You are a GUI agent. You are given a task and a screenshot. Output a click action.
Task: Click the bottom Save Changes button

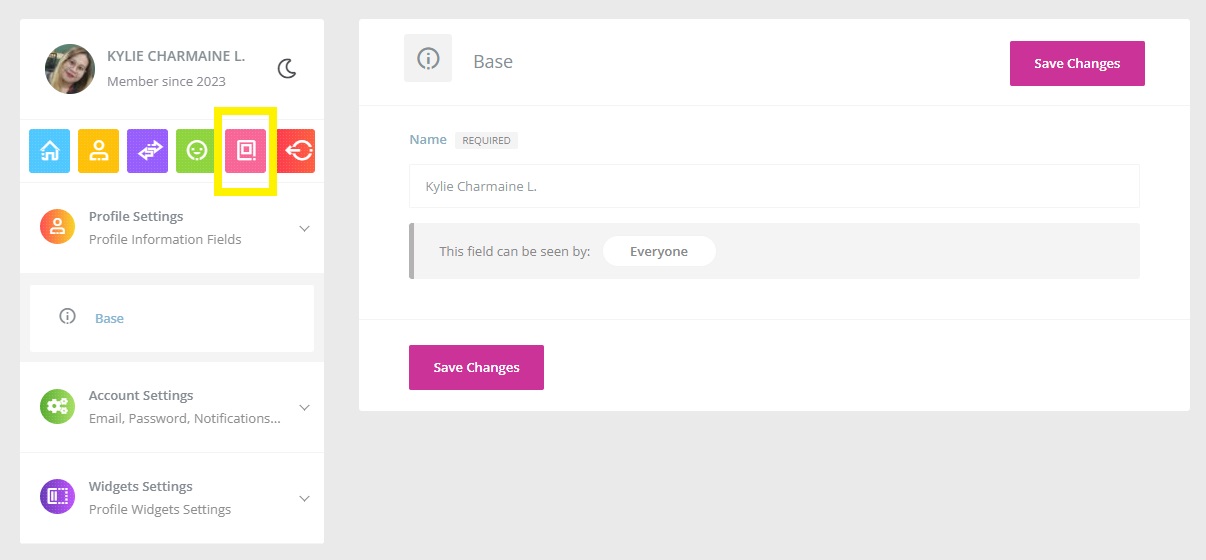[476, 367]
